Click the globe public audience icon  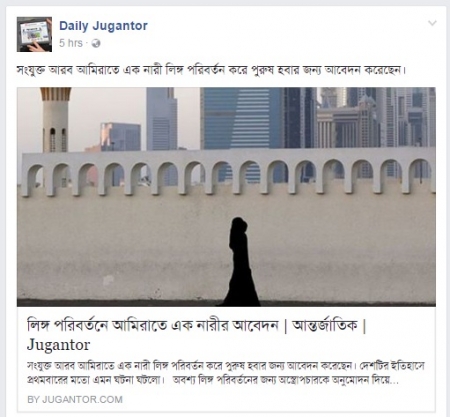click(x=96, y=43)
